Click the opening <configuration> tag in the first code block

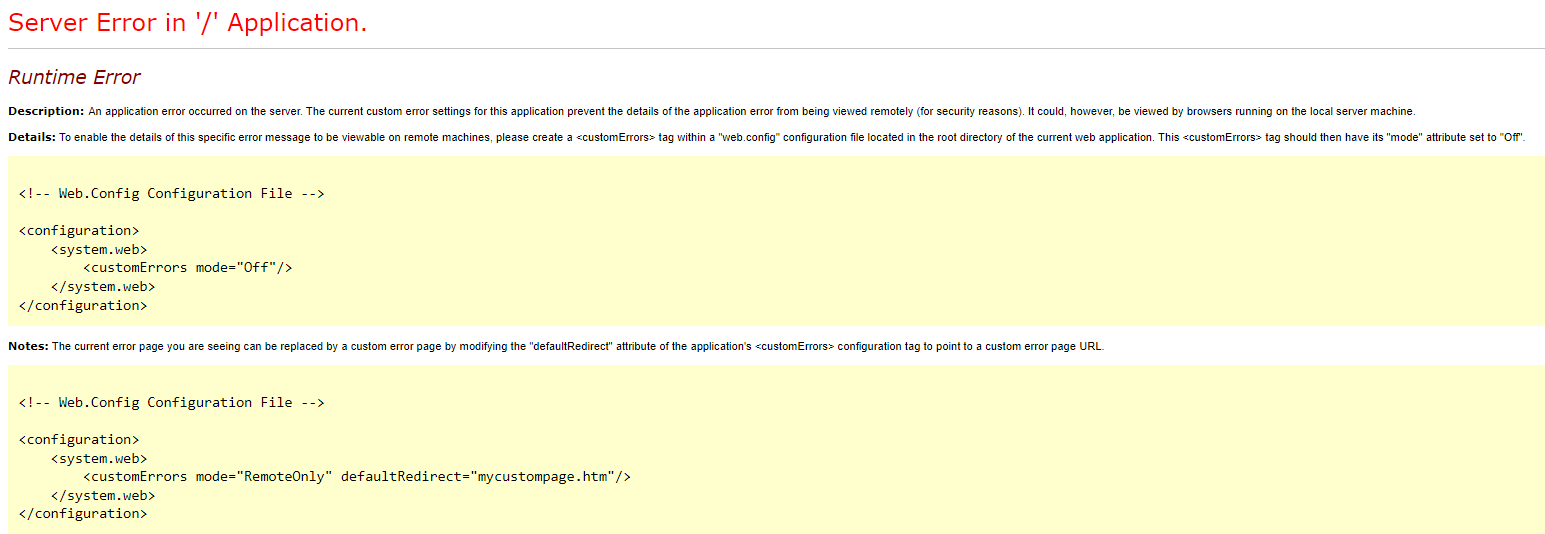[x=79, y=231]
